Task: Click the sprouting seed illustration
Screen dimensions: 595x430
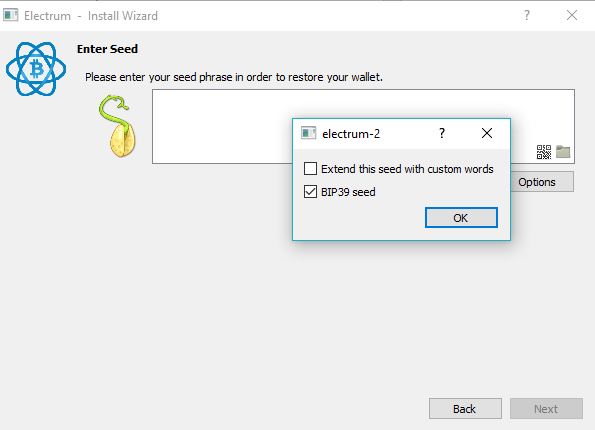Action: pyautogui.click(x=118, y=126)
